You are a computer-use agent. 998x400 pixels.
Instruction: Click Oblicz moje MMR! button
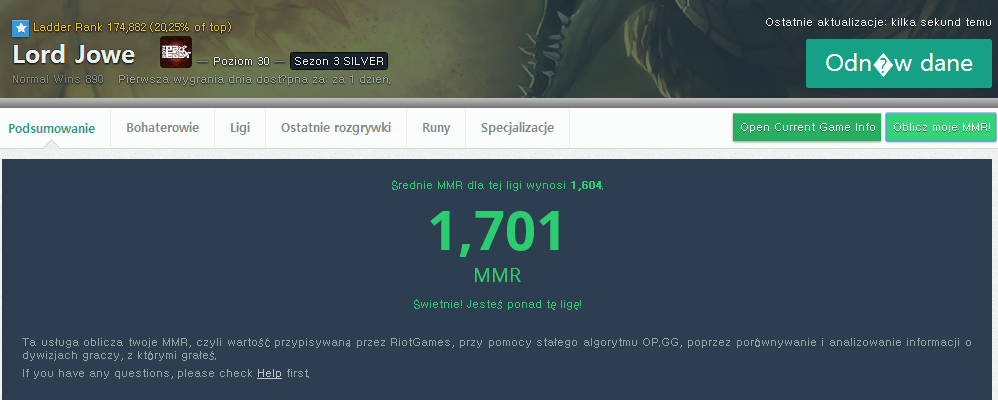click(942, 127)
